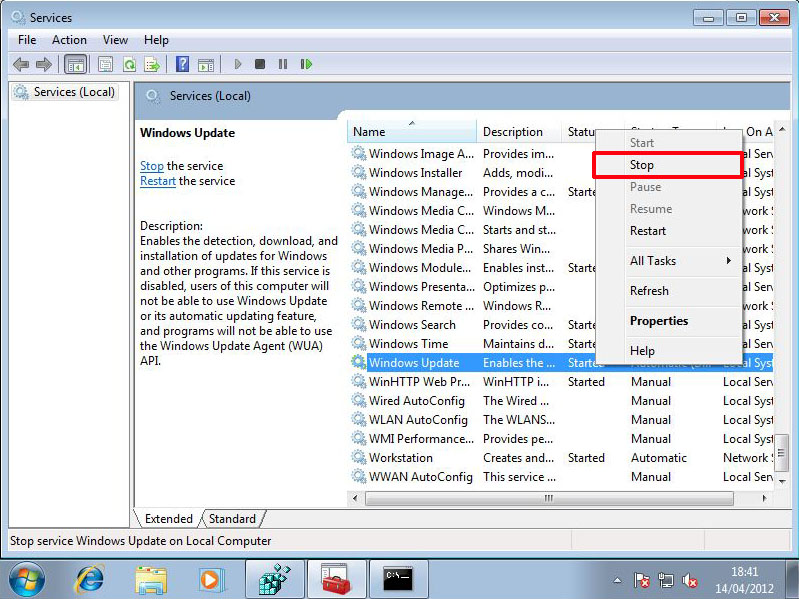Click the Forward arrow in toolbar
799x599 pixels.
pyautogui.click(x=44, y=65)
